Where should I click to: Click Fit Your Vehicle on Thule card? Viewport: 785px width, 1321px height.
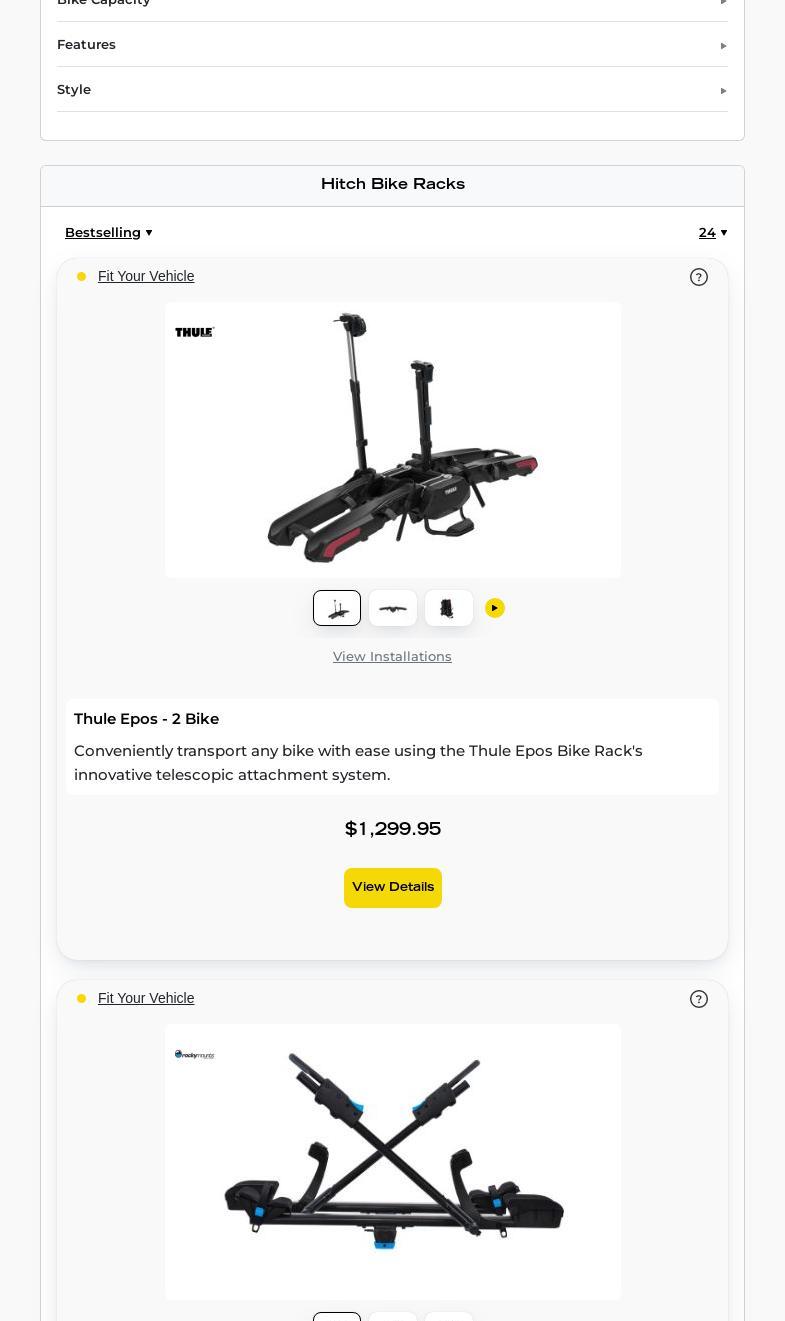coord(146,276)
